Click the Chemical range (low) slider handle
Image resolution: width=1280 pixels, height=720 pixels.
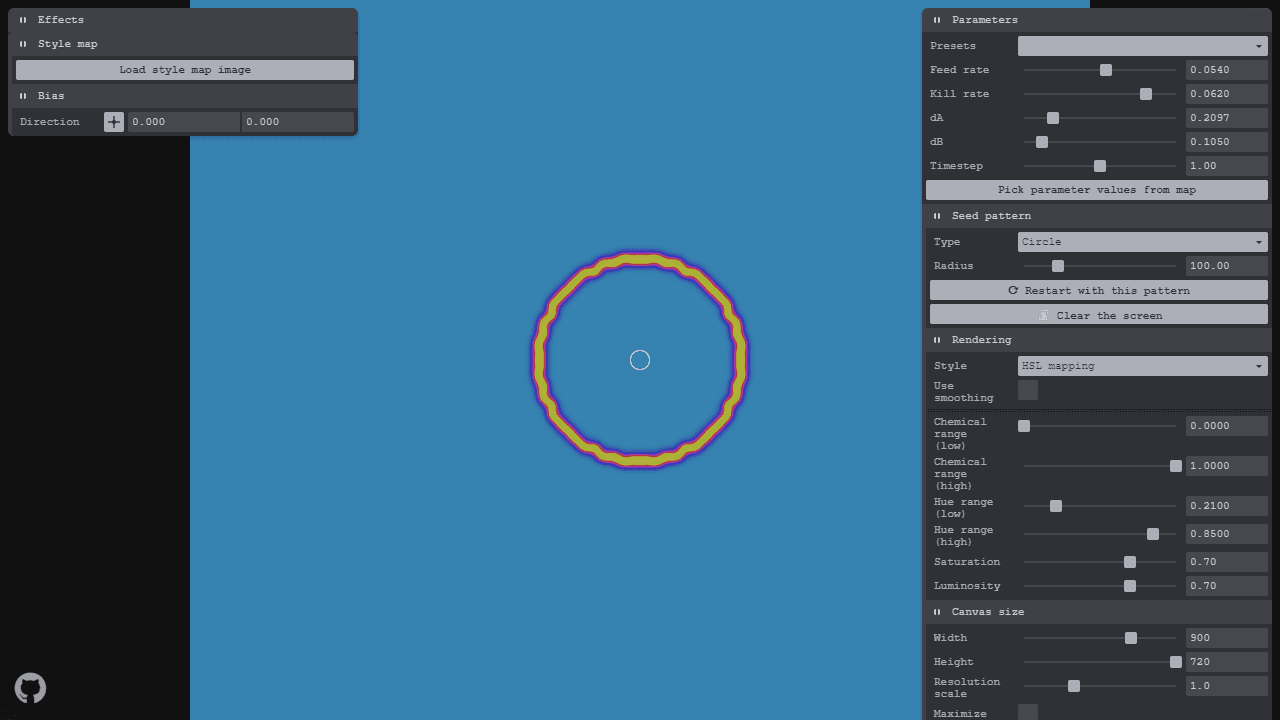(x=1024, y=426)
